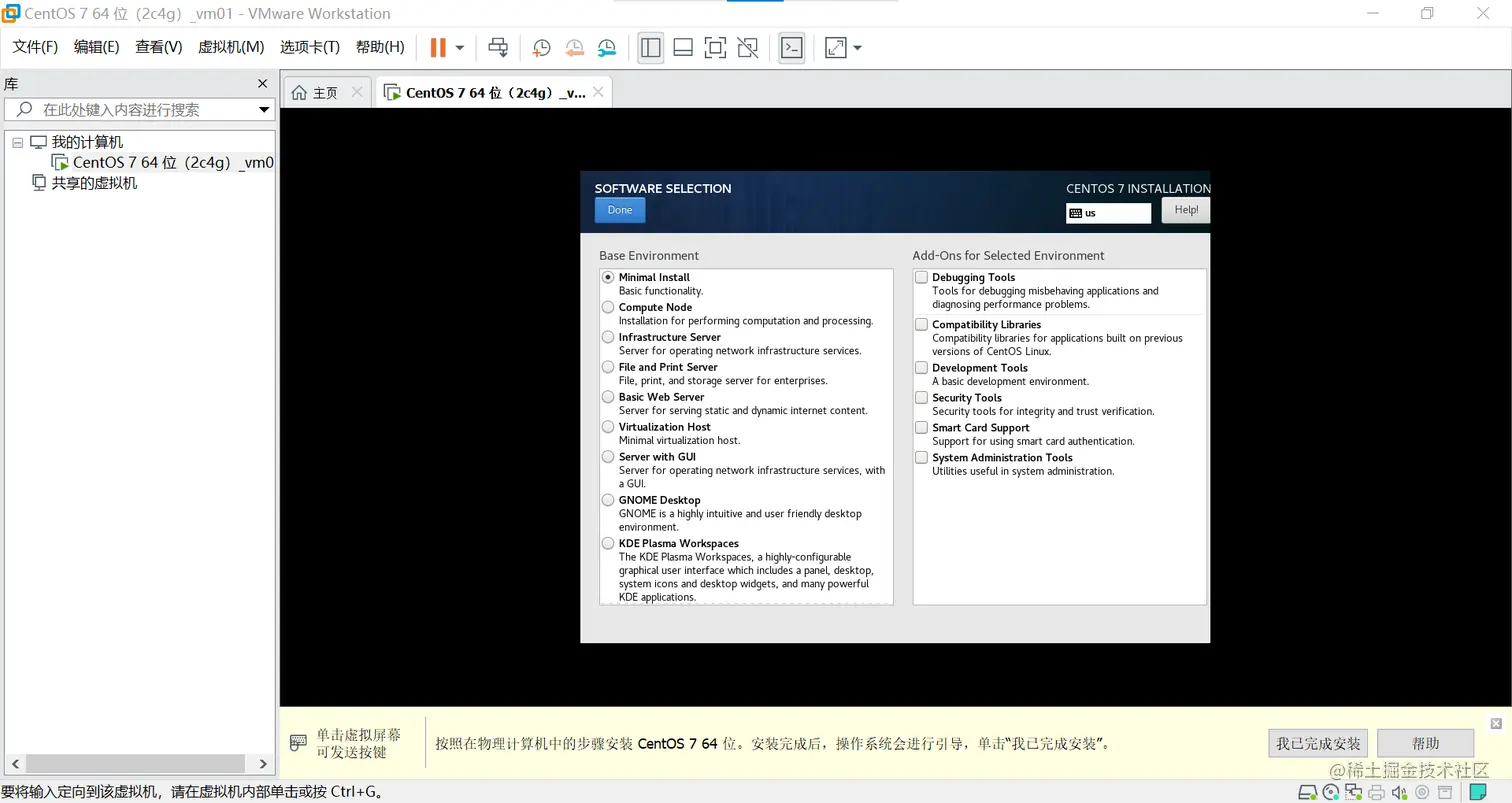Click the library panel horizontal scrollbar

point(139,763)
